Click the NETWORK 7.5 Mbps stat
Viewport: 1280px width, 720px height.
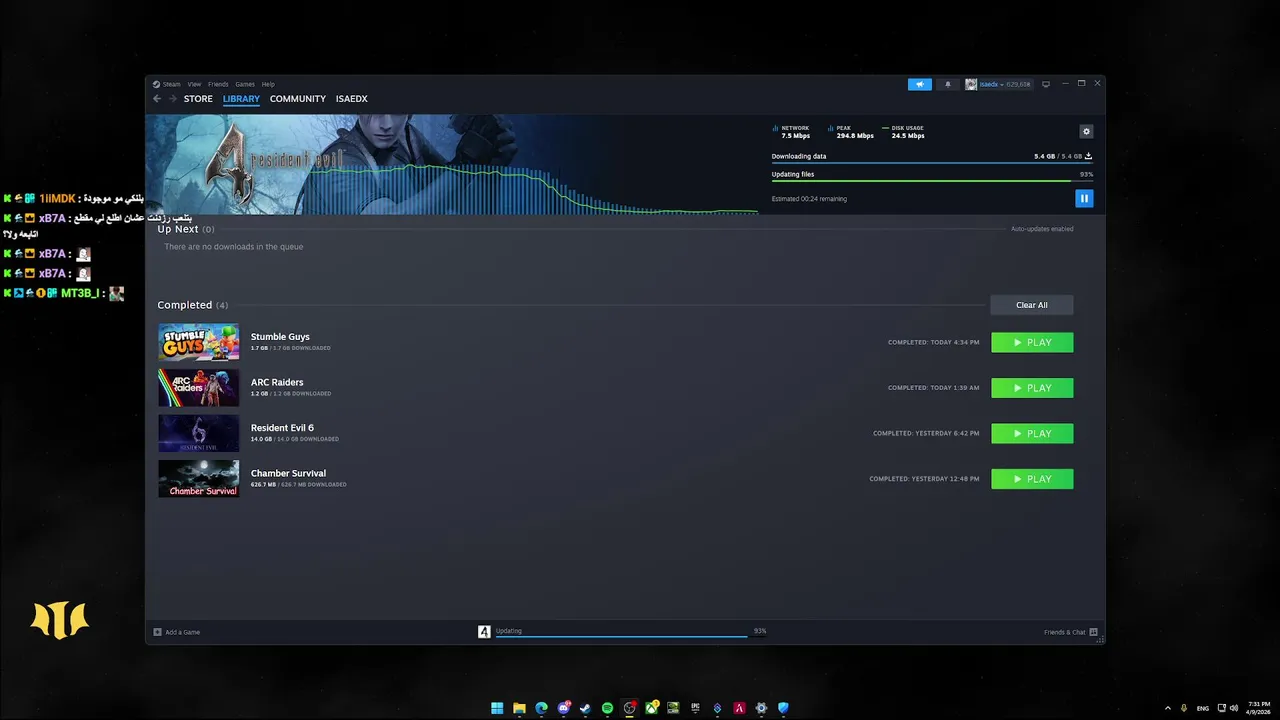791,132
